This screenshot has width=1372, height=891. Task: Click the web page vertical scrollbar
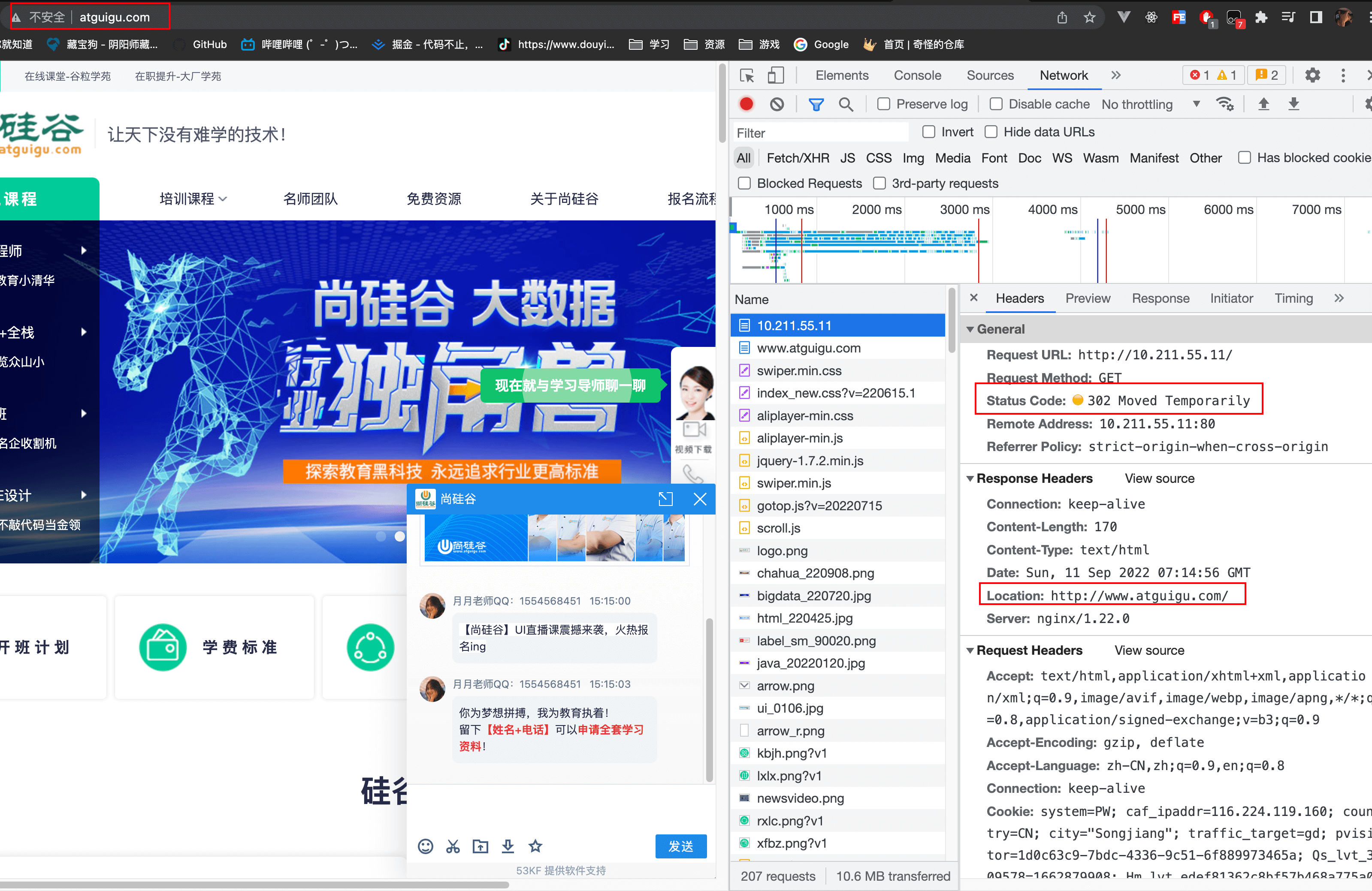tap(722, 104)
